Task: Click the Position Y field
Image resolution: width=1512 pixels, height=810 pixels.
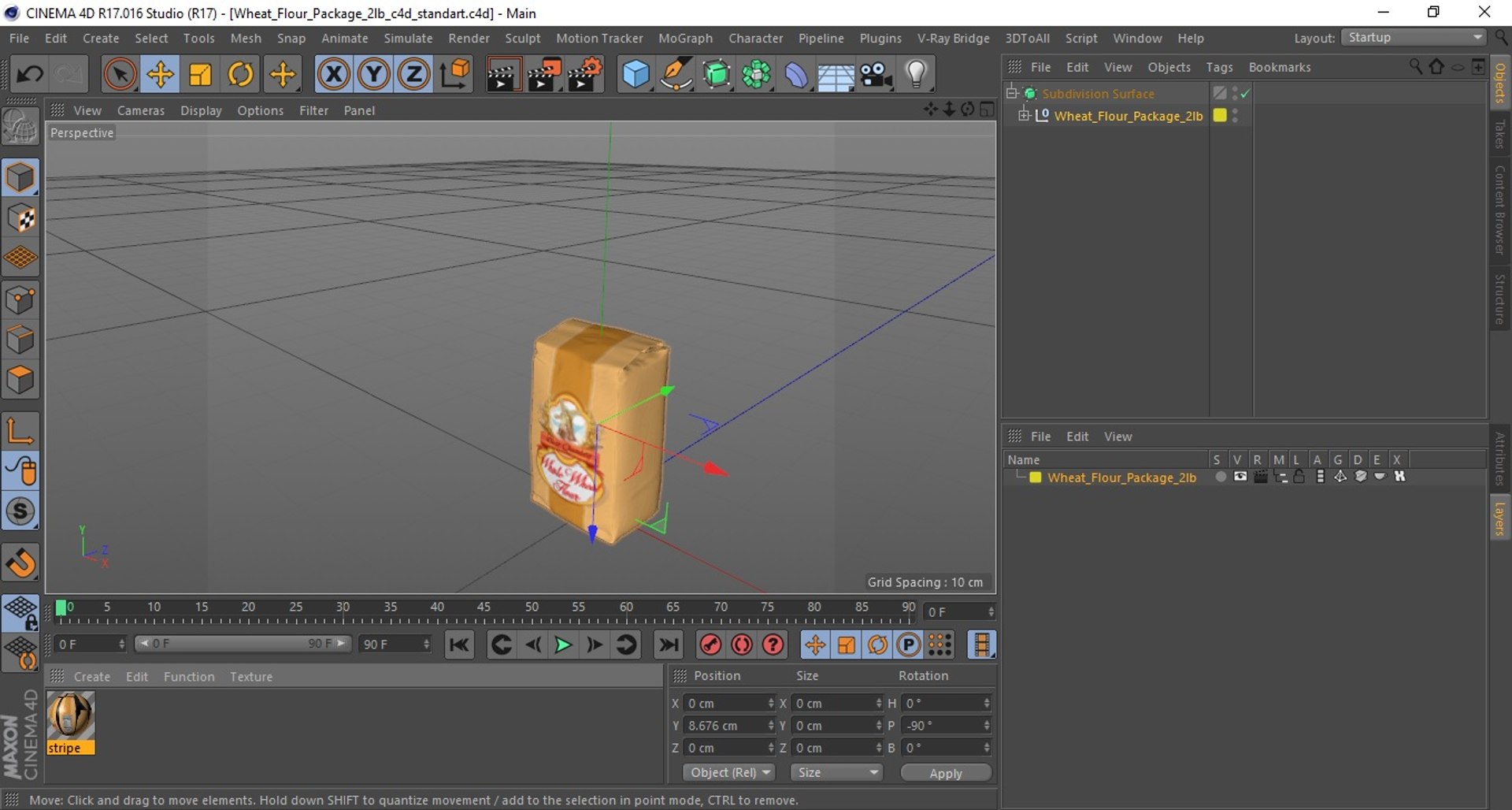Action: click(729, 726)
